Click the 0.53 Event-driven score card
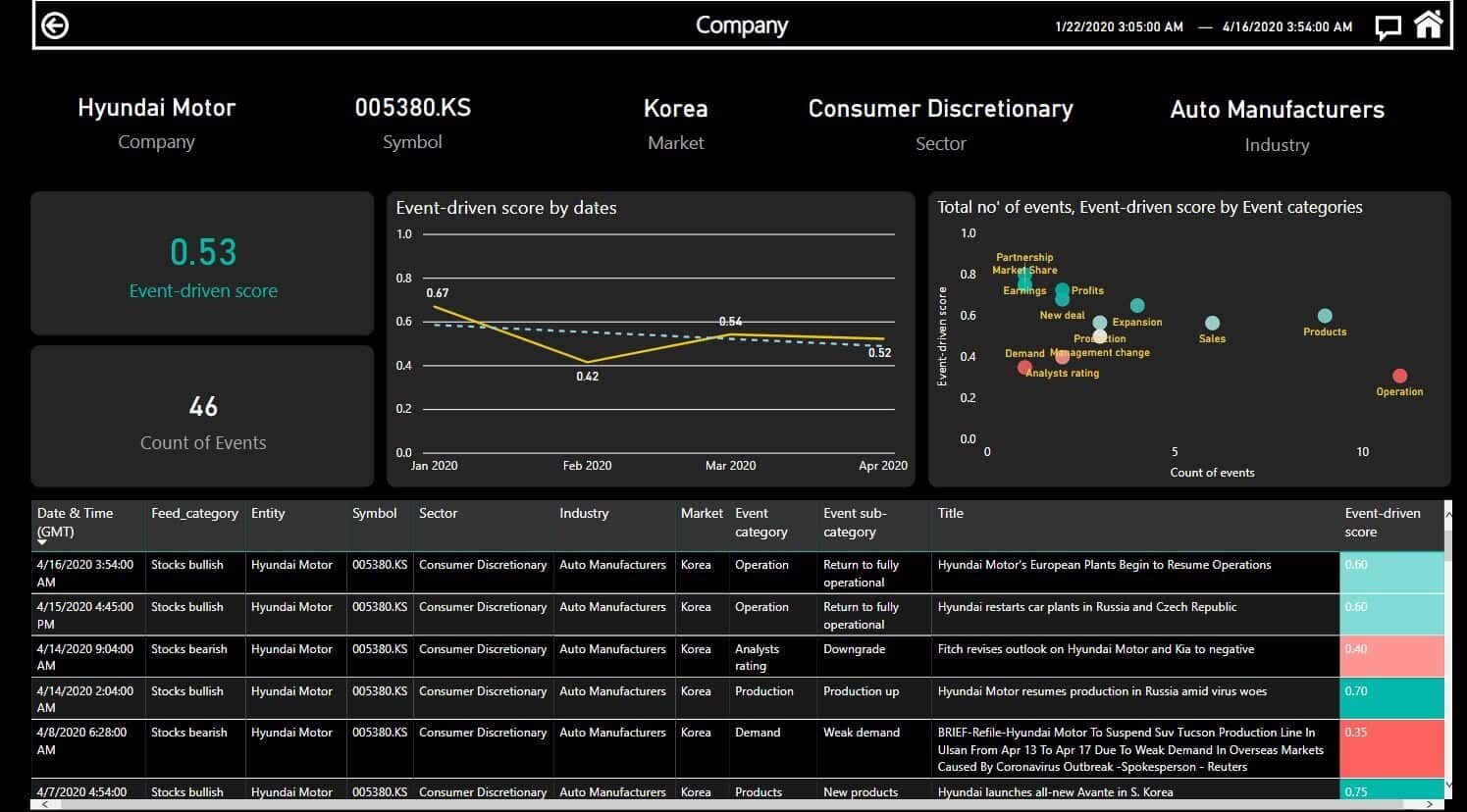The height and width of the screenshot is (812, 1467). [202, 264]
